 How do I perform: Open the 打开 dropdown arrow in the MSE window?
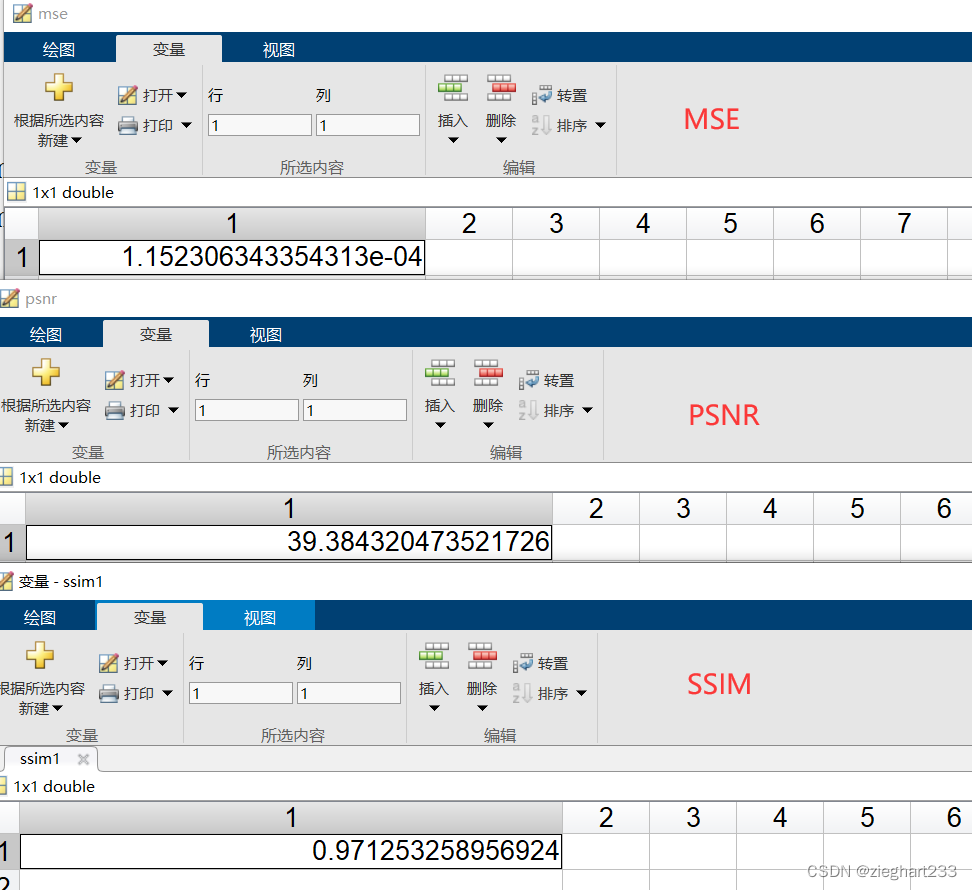pos(183,95)
